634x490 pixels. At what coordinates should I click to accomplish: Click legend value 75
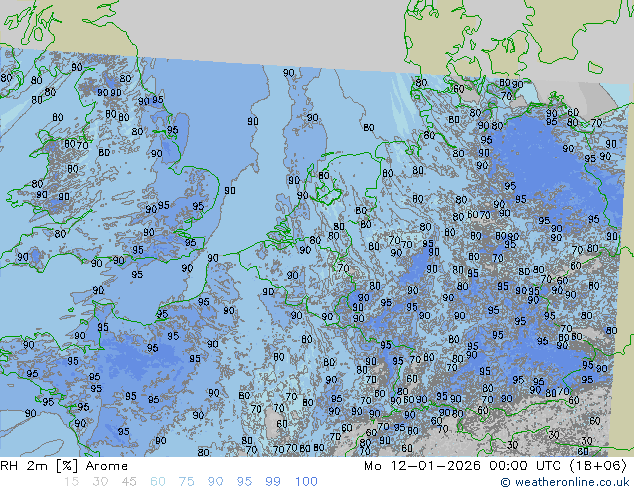coord(186,482)
